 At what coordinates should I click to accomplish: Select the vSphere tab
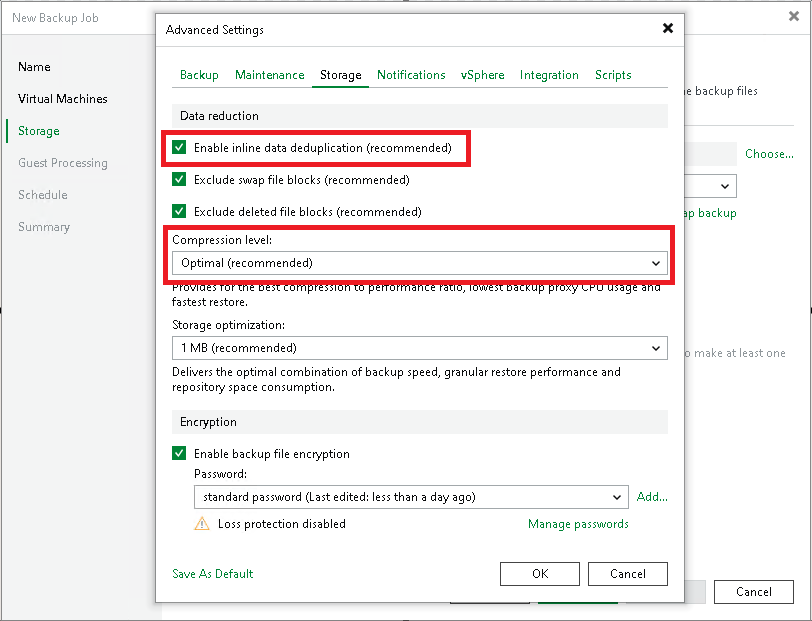coord(482,75)
